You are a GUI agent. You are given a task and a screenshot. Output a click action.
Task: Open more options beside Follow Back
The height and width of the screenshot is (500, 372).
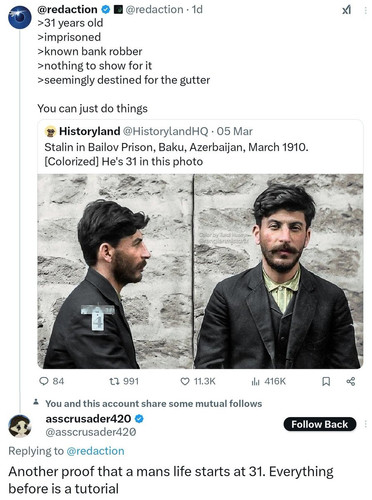(x=366, y=424)
